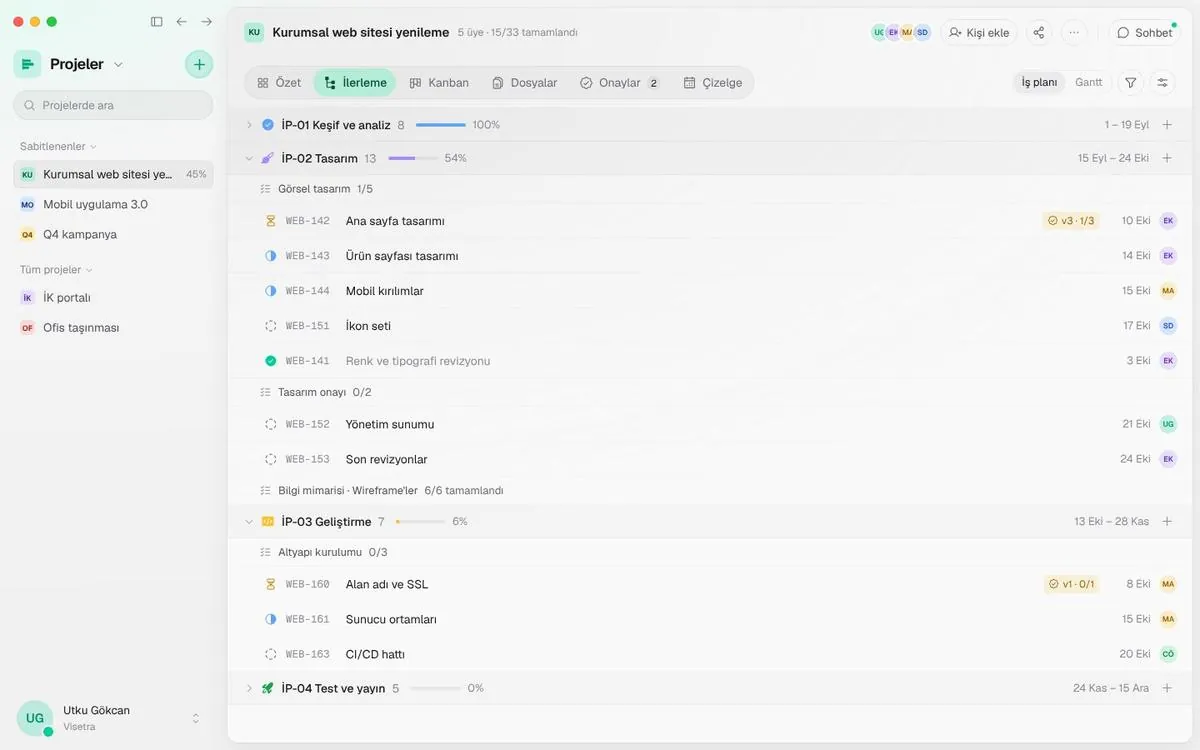
Task: Collapse the Sabitlenenler group
Action: [58, 146]
